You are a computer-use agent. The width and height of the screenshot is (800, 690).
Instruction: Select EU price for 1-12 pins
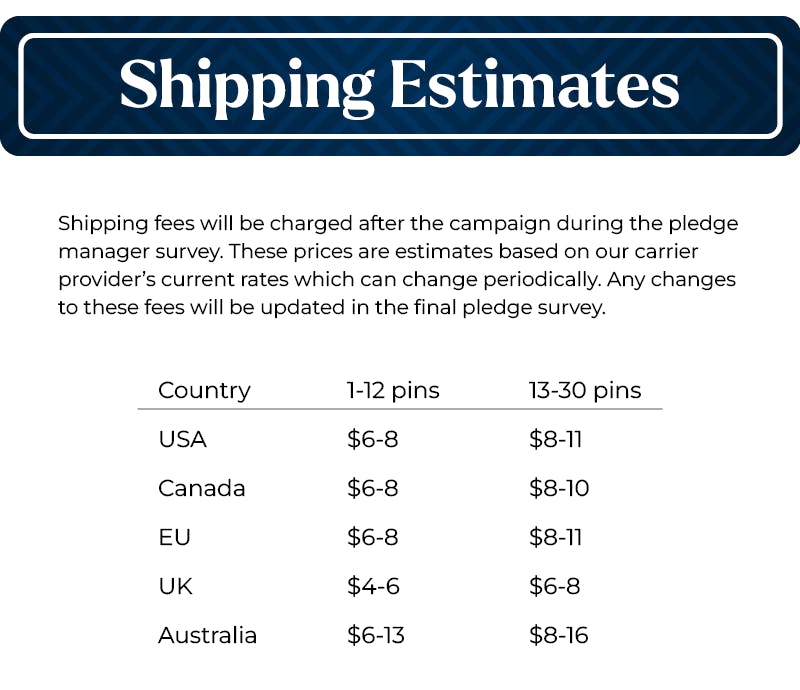tap(372, 537)
